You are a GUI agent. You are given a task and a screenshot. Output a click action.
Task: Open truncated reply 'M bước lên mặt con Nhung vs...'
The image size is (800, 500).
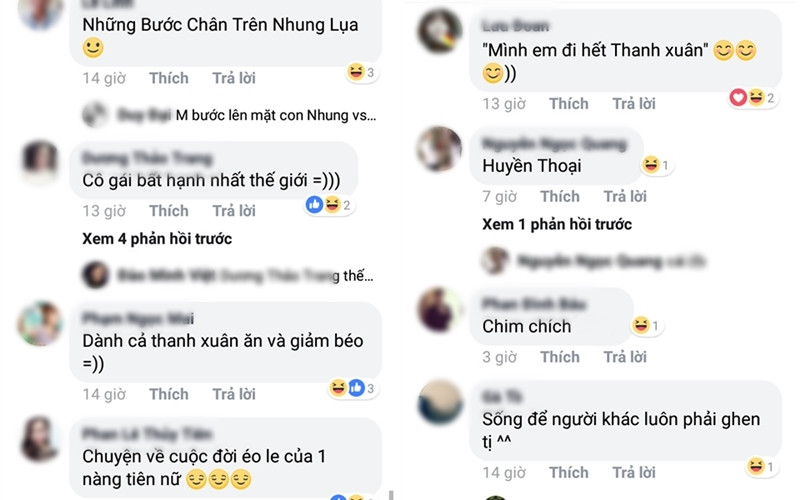tap(276, 115)
